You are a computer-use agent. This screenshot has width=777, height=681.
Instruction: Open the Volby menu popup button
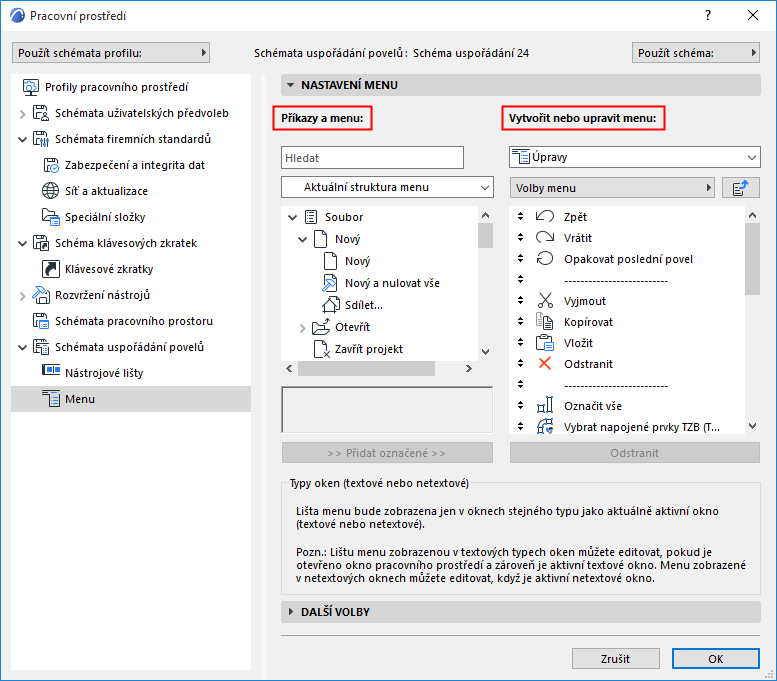611,188
